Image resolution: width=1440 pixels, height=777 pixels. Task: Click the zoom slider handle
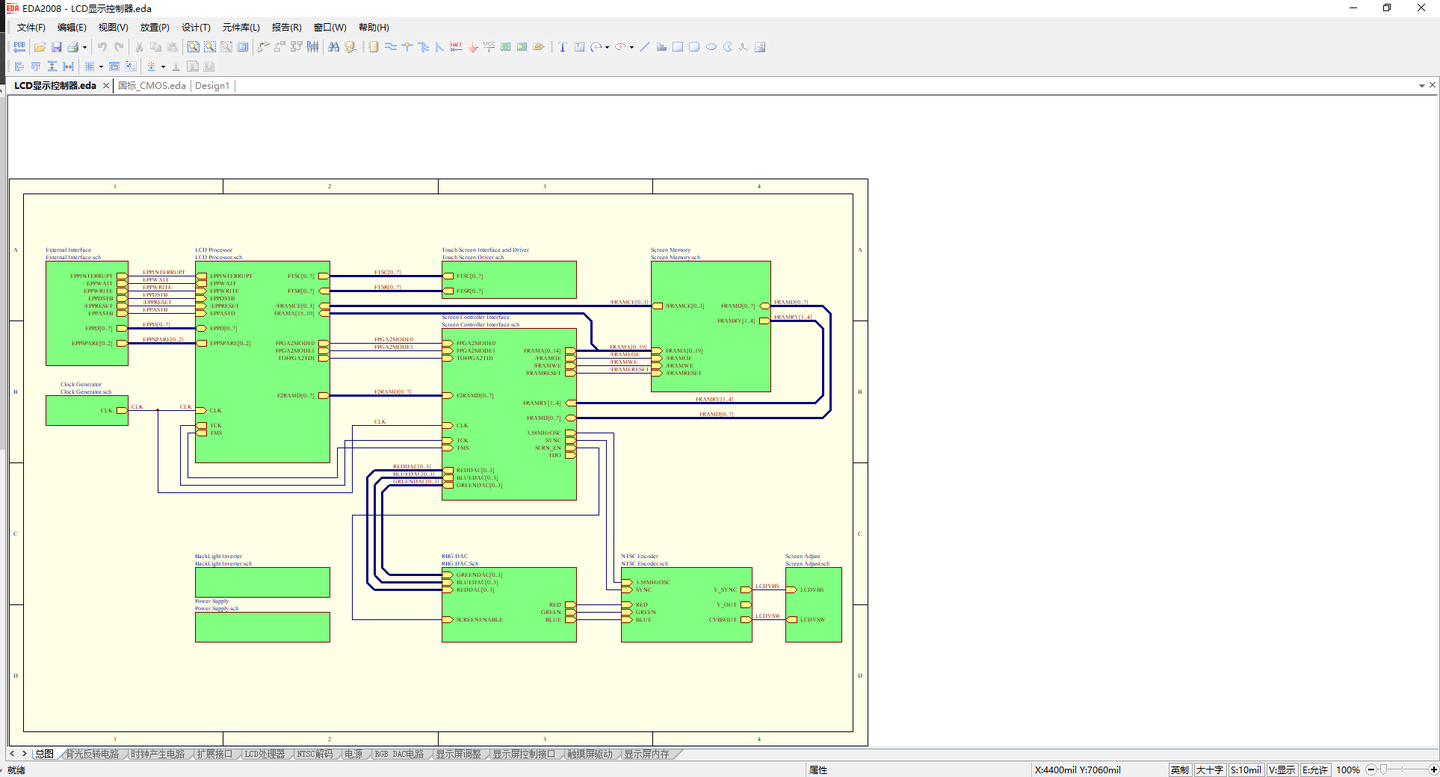pyautogui.click(x=1381, y=770)
